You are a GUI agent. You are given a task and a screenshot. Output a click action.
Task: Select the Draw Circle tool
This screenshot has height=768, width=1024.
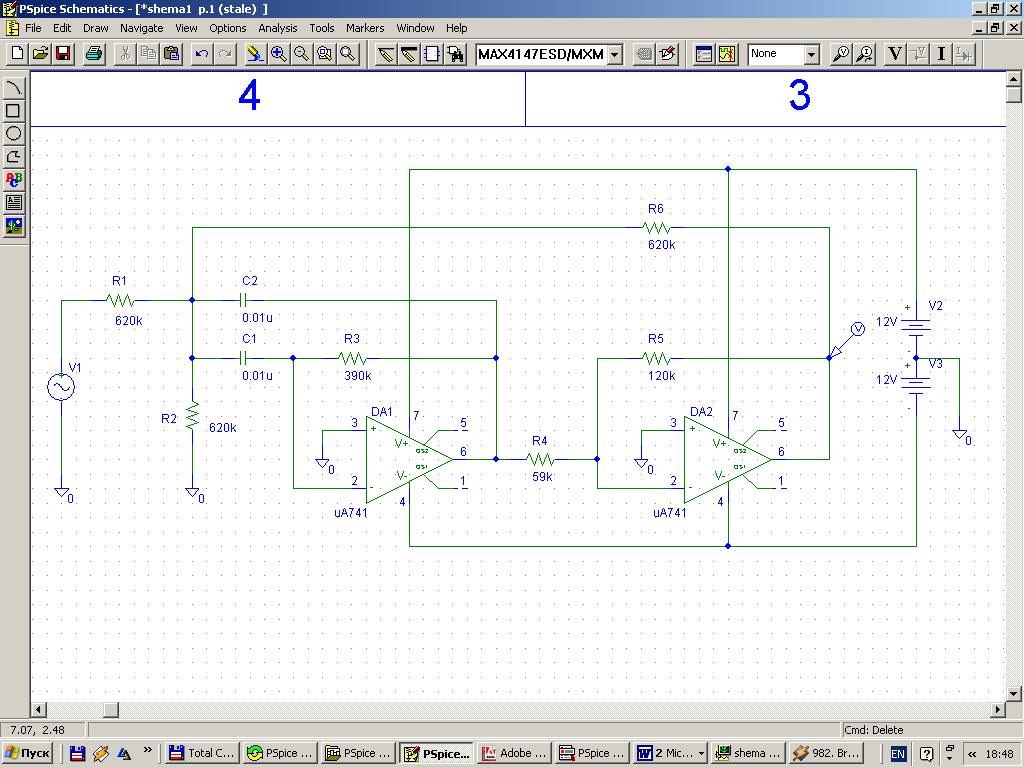click(14, 134)
